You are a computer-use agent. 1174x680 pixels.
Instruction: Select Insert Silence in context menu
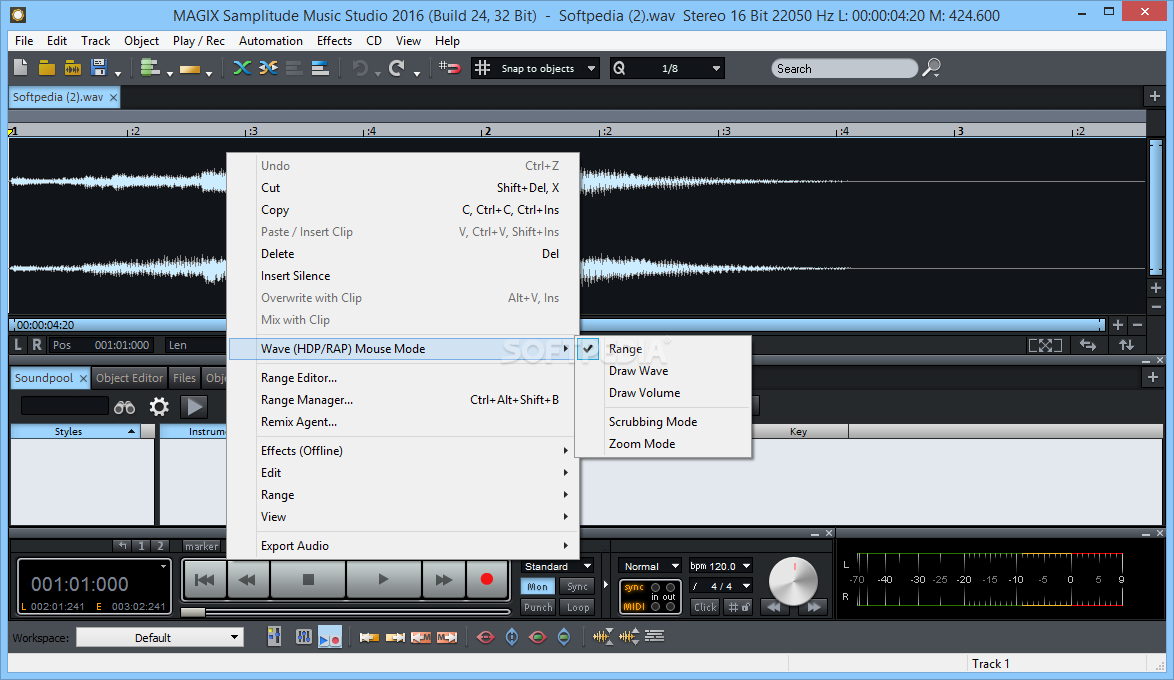click(x=403, y=276)
